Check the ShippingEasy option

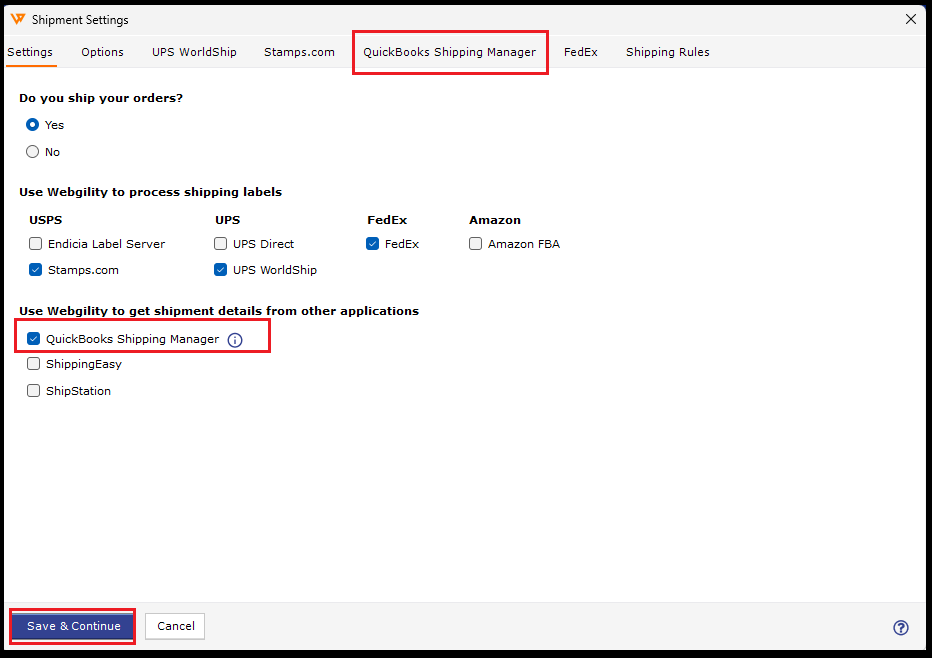click(34, 364)
